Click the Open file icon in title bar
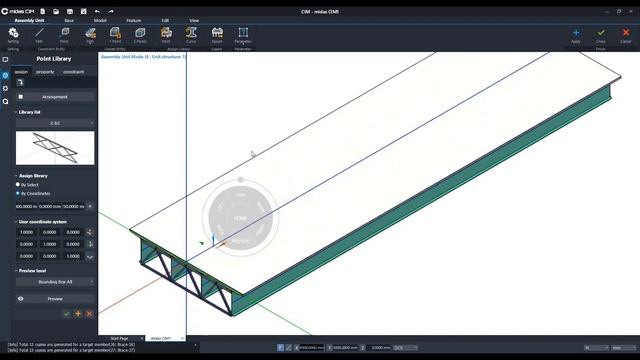This screenshot has height=360, width=640. (x=56, y=11)
